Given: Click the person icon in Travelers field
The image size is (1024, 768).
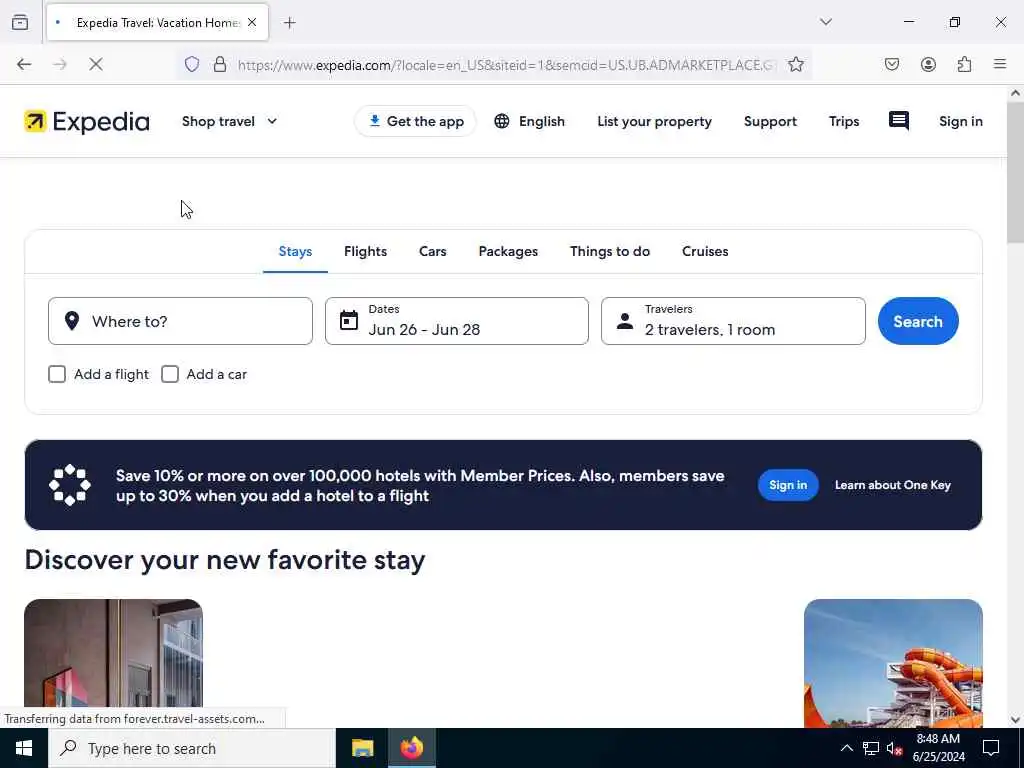Looking at the screenshot, I should tap(625, 321).
